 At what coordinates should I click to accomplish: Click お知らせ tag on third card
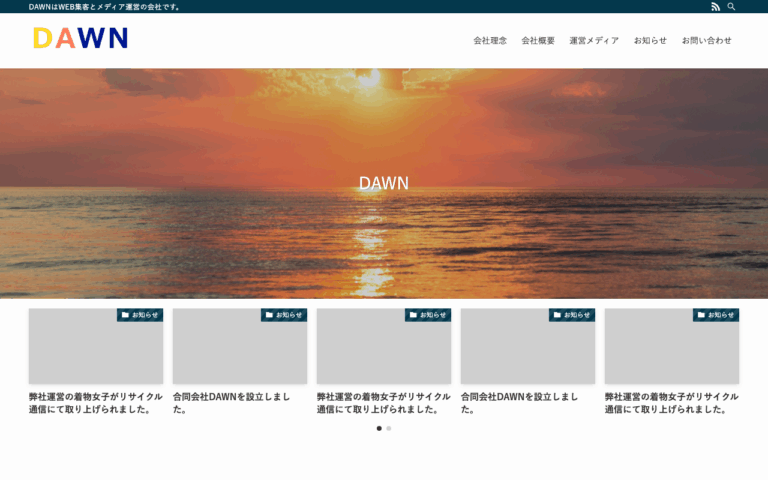pos(428,315)
